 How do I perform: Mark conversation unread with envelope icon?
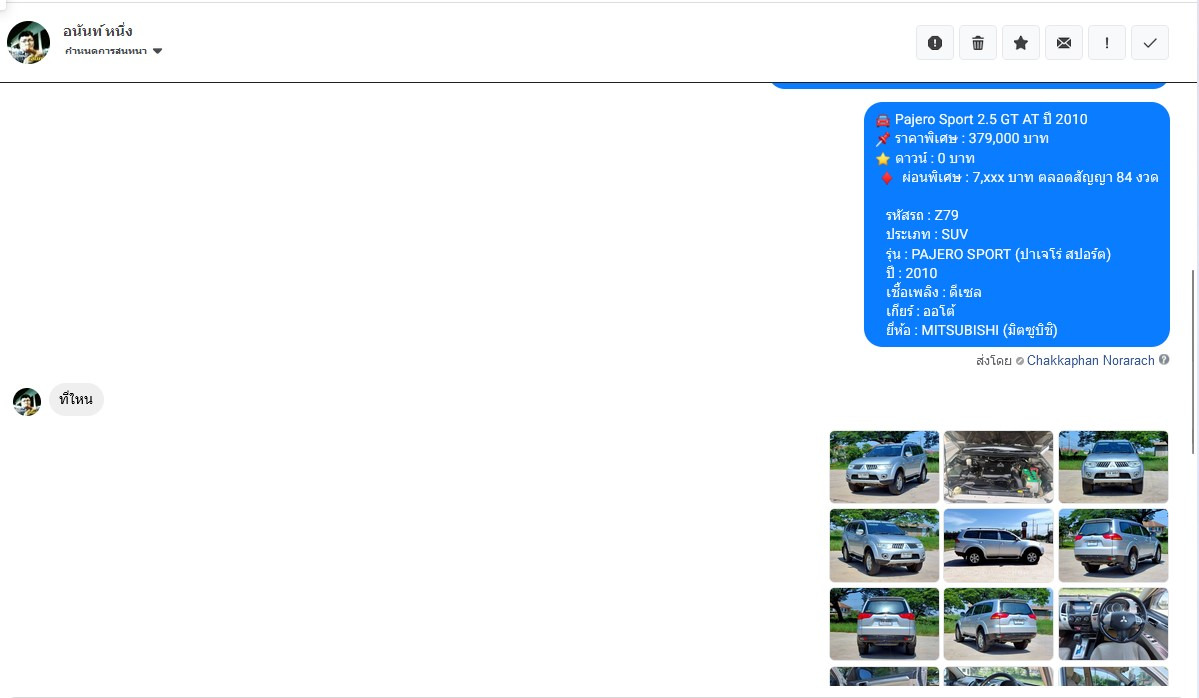point(1064,43)
